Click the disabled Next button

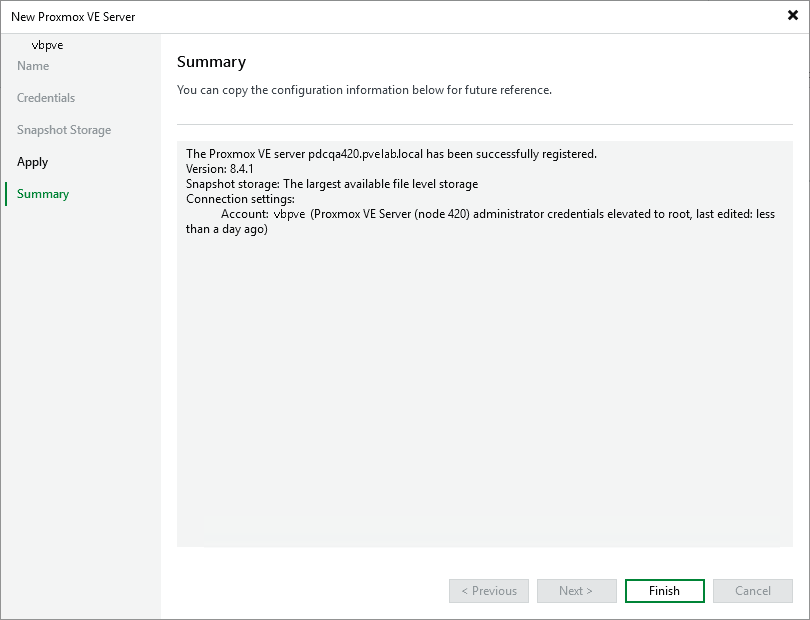click(576, 590)
